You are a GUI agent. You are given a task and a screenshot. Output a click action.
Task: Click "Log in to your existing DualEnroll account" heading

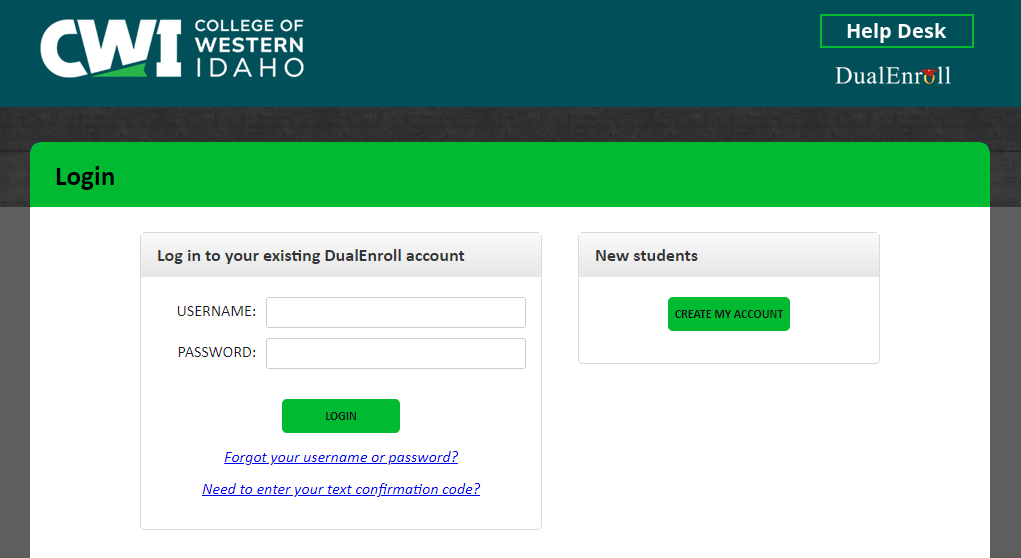(311, 256)
